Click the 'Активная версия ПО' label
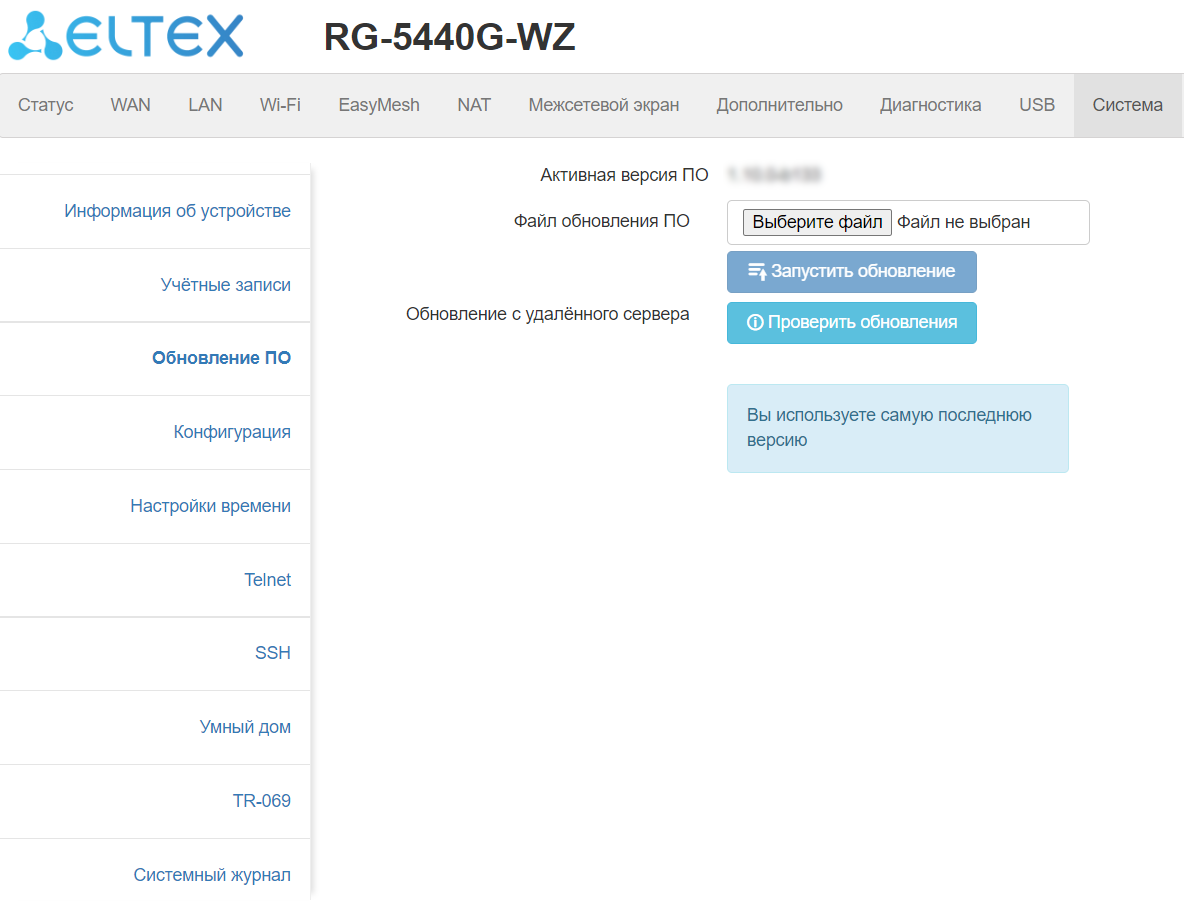1184x923 pixels. [x=624, y=175]
